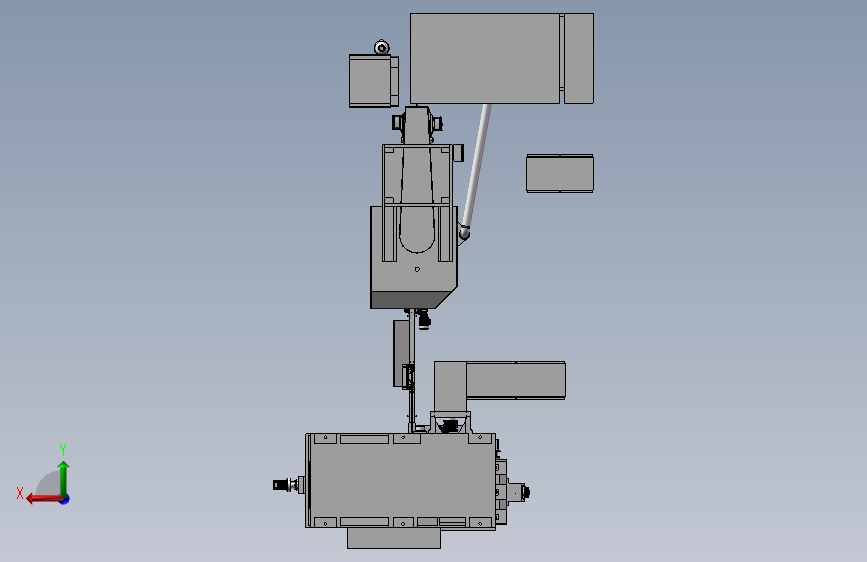Select the plate protruding below the base
867x562 pixels.
coord(394,539)
